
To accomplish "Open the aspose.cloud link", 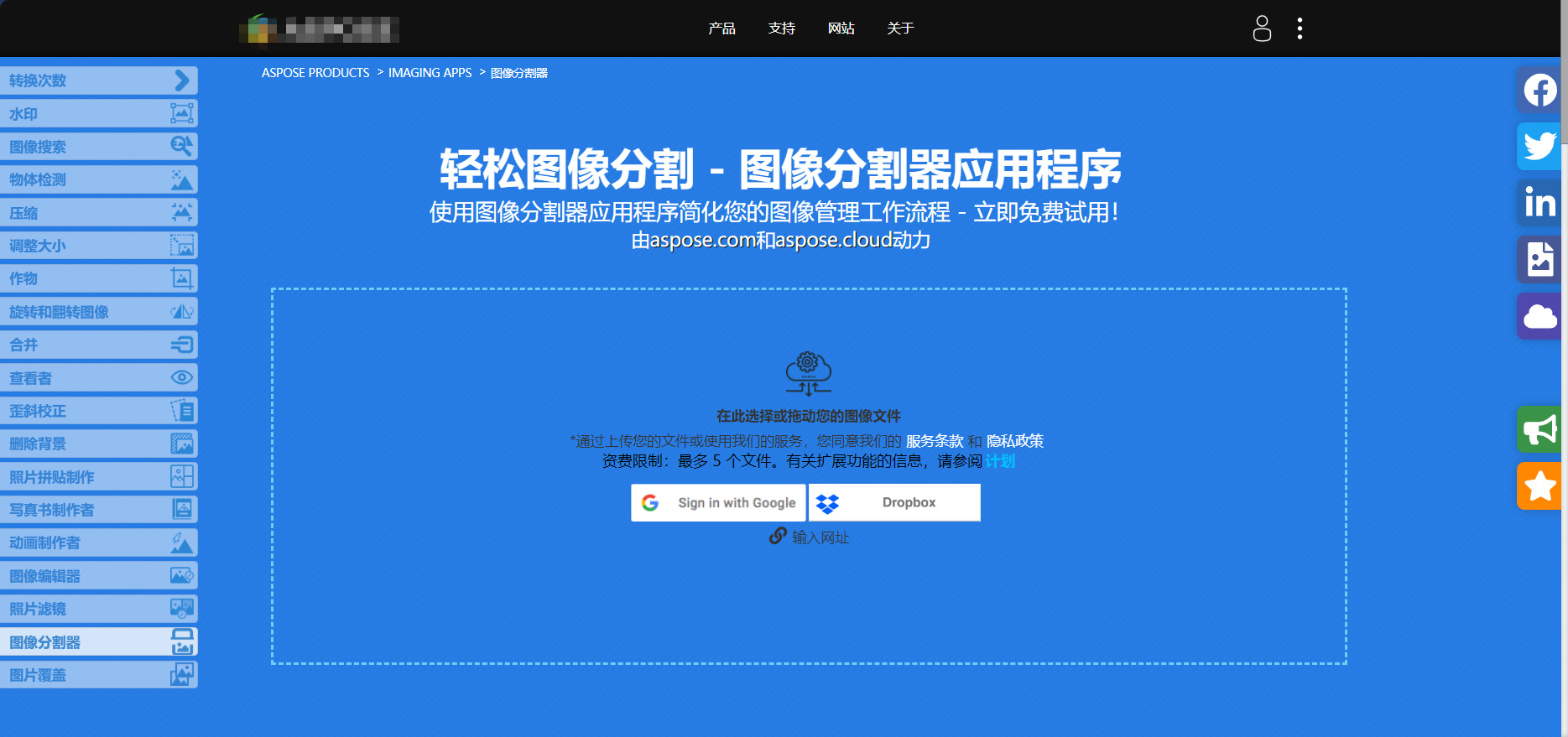I will [834, 241].
